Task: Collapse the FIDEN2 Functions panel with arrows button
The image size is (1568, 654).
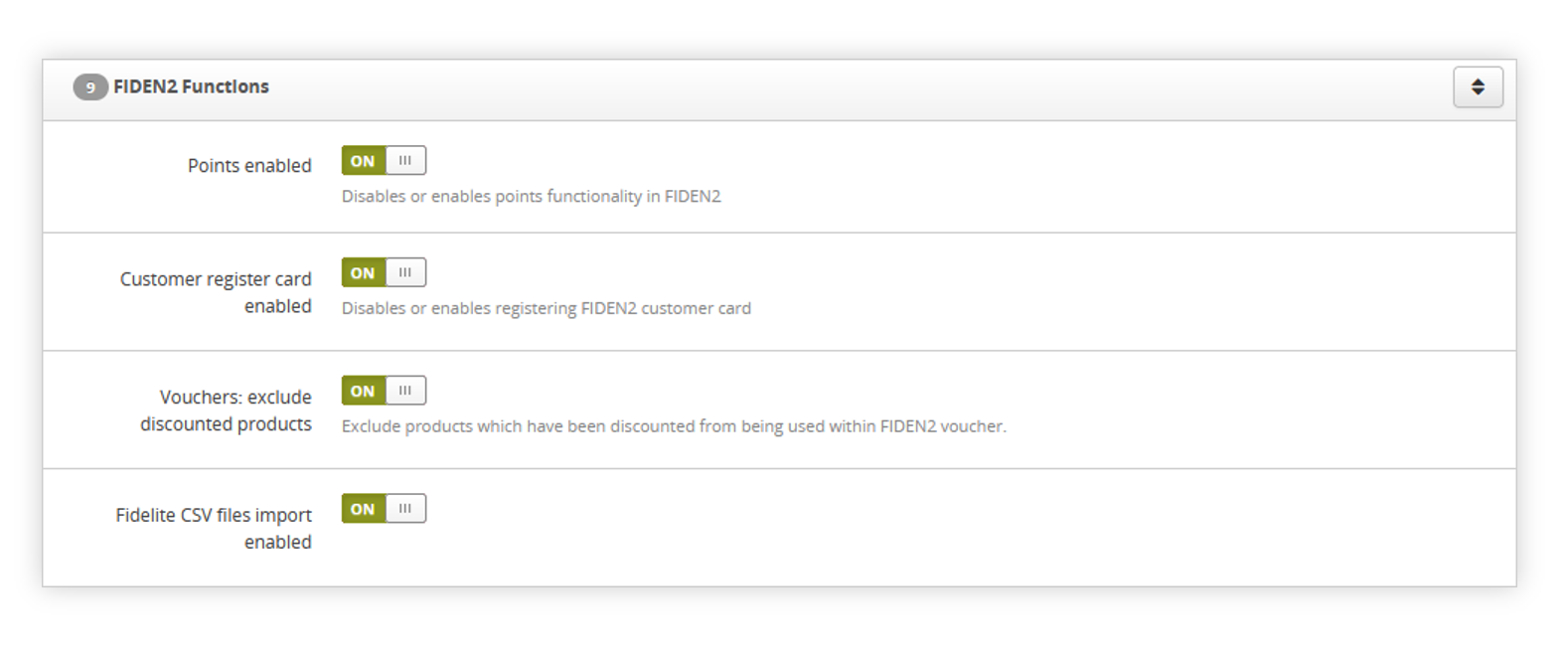Action: coord(1478,86)
